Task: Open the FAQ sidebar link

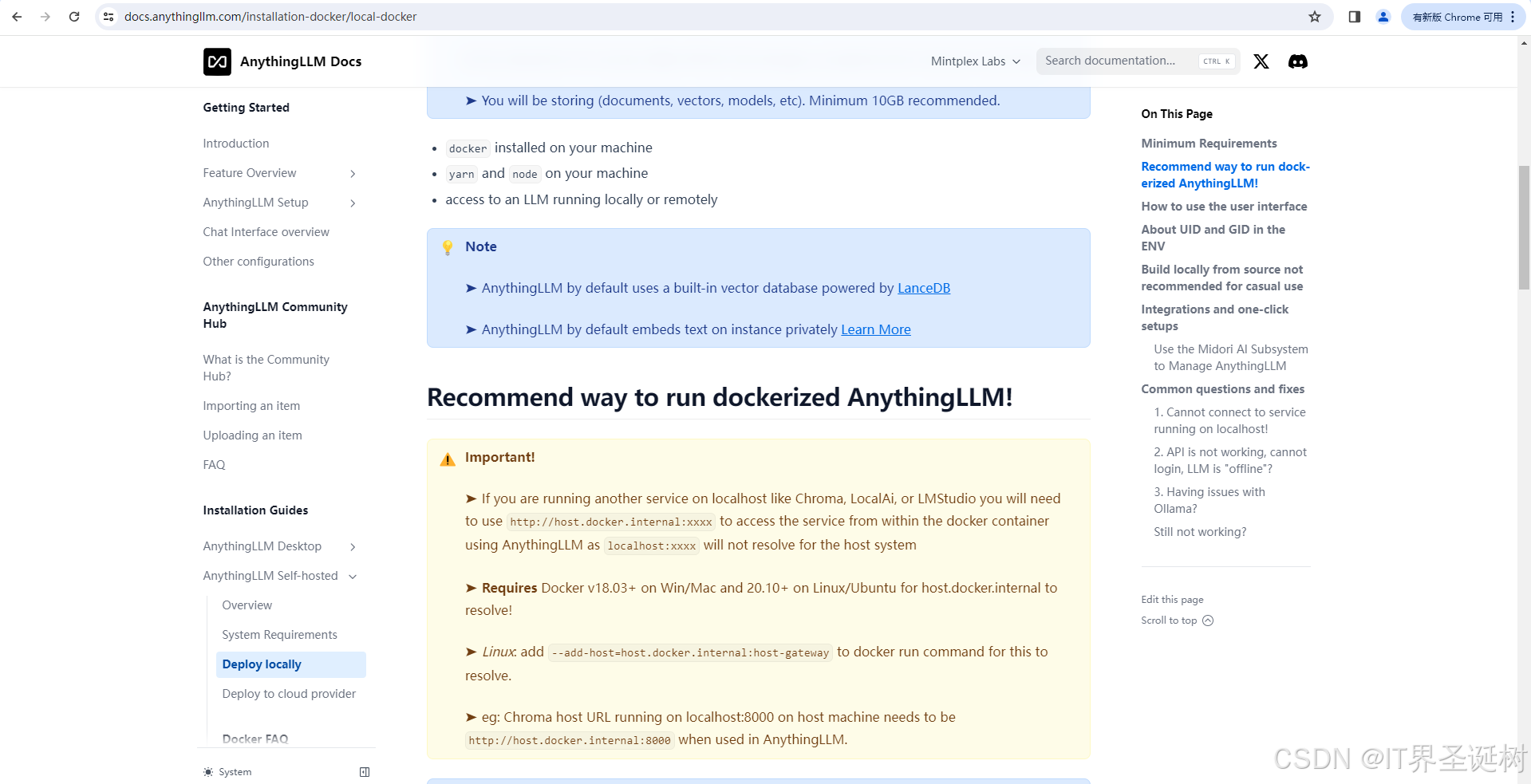Action: tap(214, 465)
